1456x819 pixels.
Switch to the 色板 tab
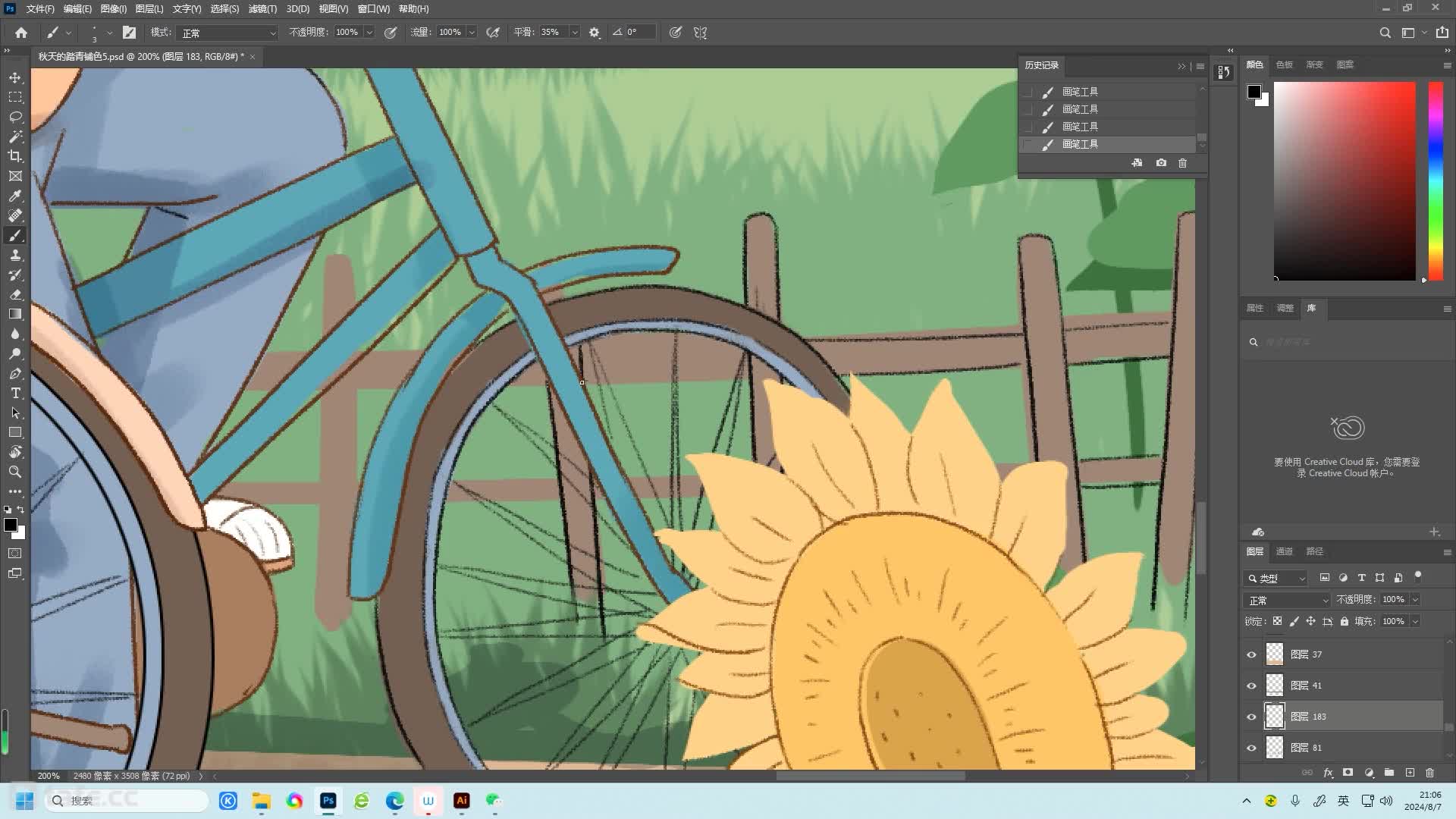point(1284,64)
